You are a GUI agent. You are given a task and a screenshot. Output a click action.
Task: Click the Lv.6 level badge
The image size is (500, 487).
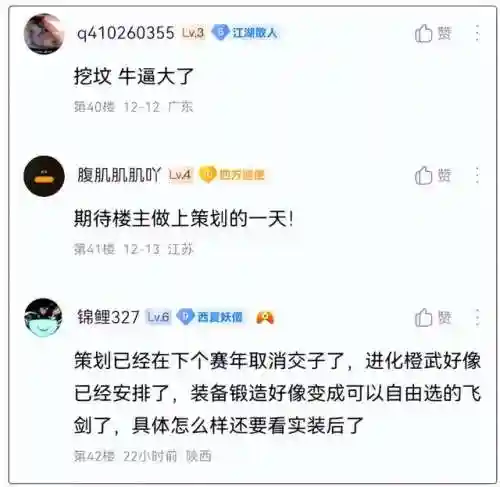[158, 317]
